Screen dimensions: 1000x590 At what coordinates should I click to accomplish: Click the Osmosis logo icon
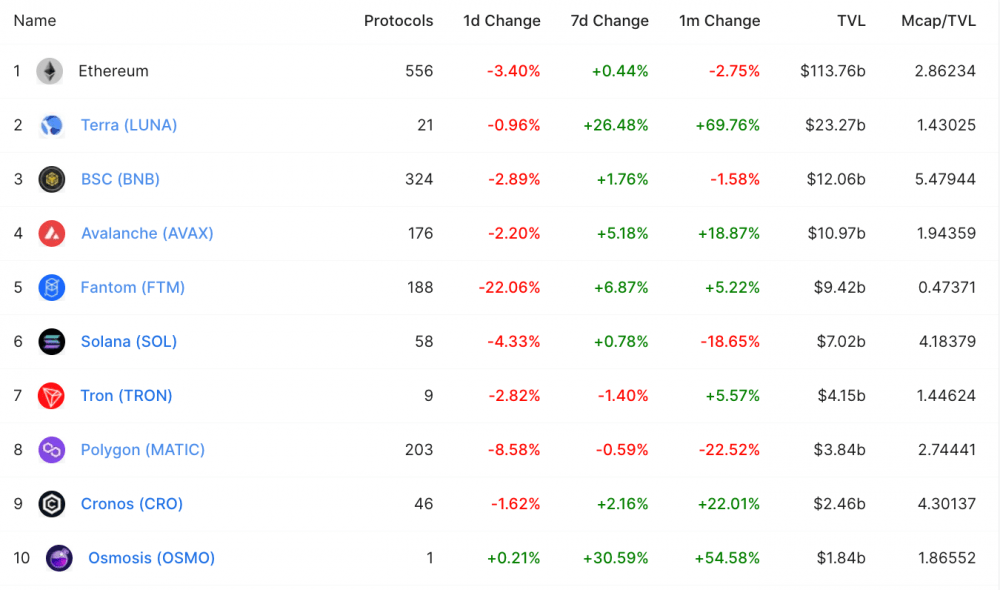tap(59, 558)
